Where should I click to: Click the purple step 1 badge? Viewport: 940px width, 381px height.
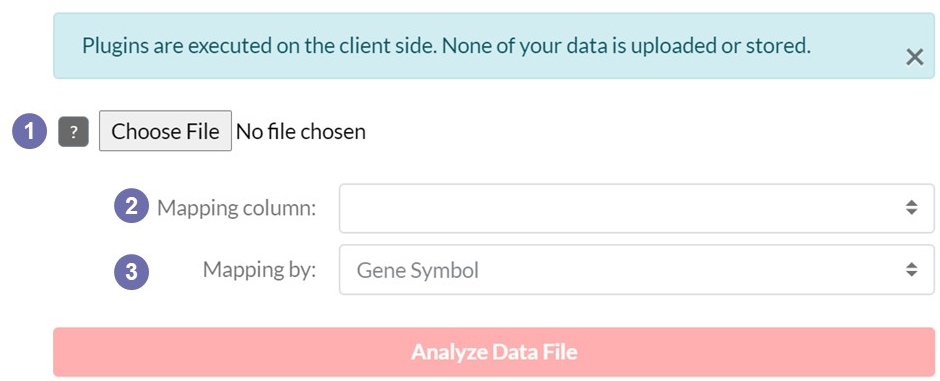[29, 131]
